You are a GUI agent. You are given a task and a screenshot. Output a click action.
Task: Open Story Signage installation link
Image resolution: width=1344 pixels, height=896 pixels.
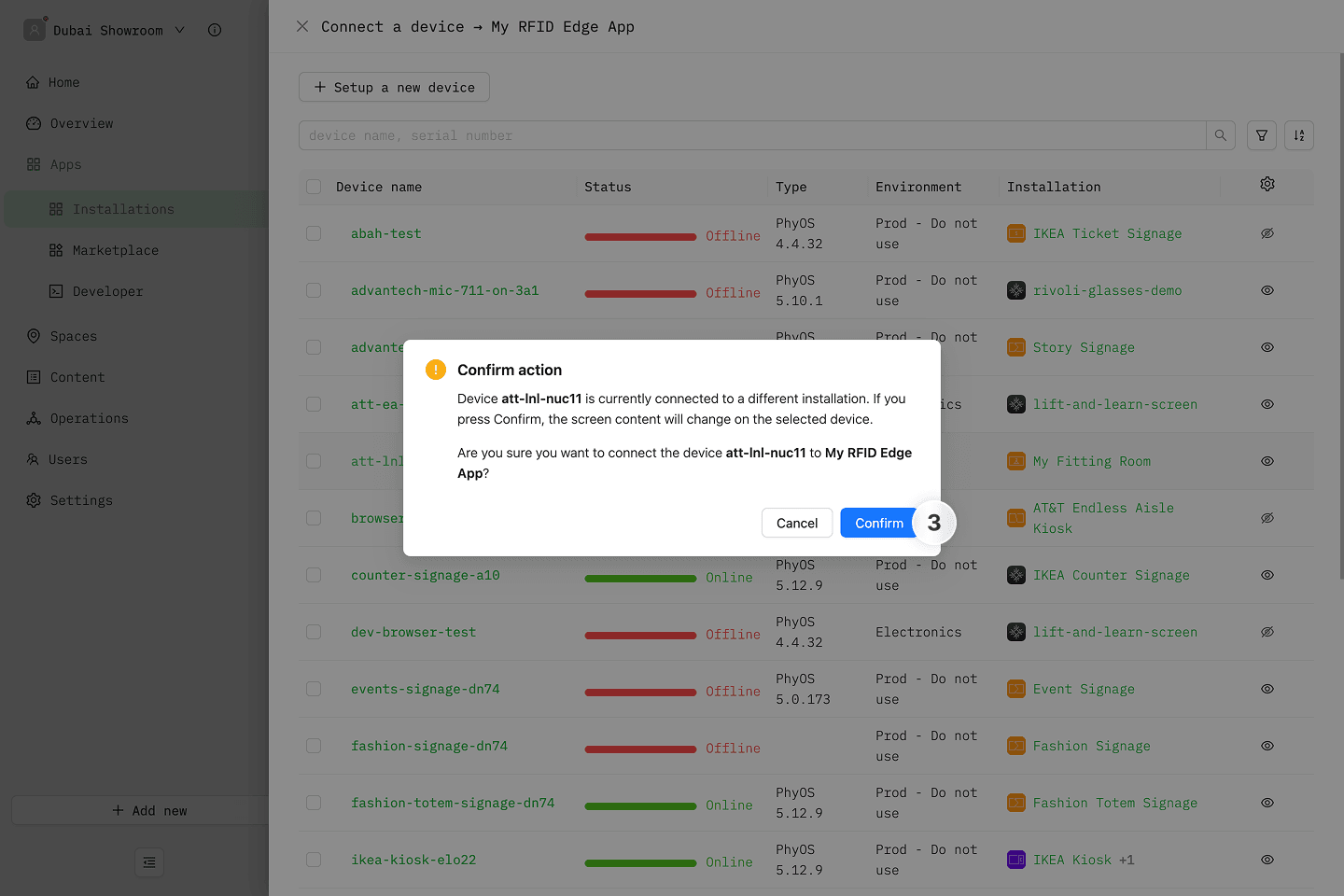1084,347
